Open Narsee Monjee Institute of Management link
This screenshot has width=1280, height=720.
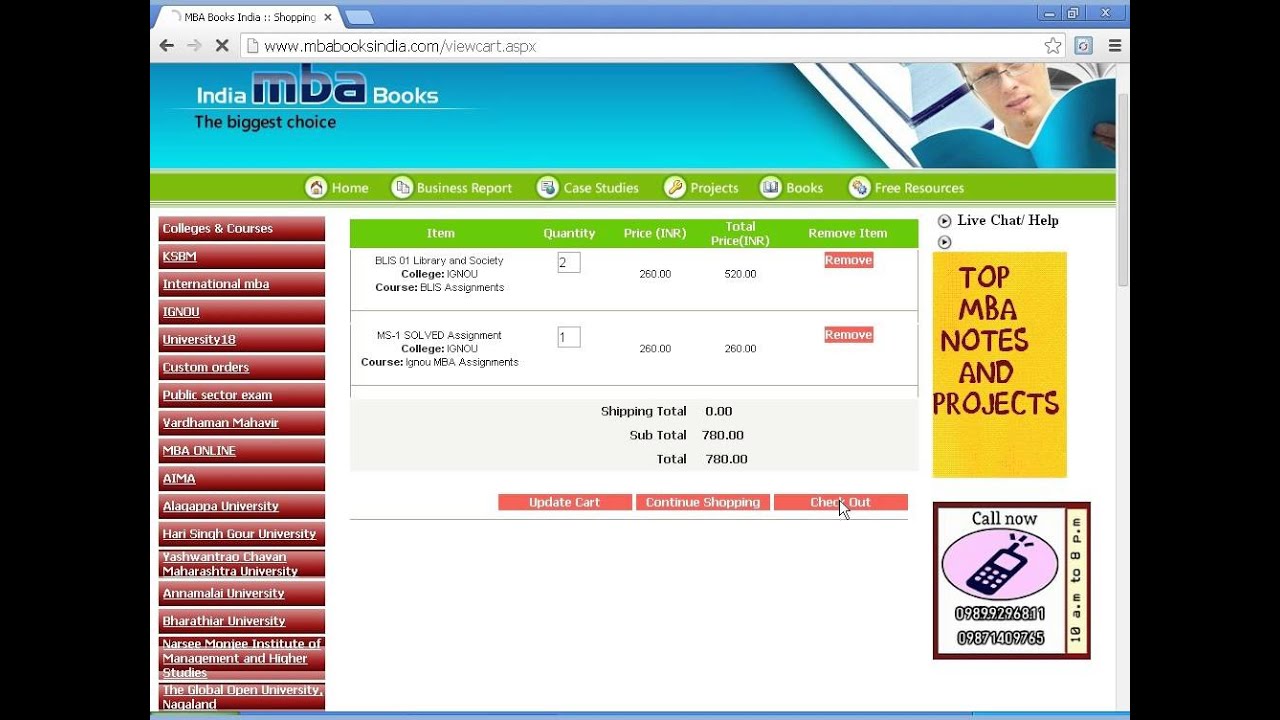click(242, 658)
